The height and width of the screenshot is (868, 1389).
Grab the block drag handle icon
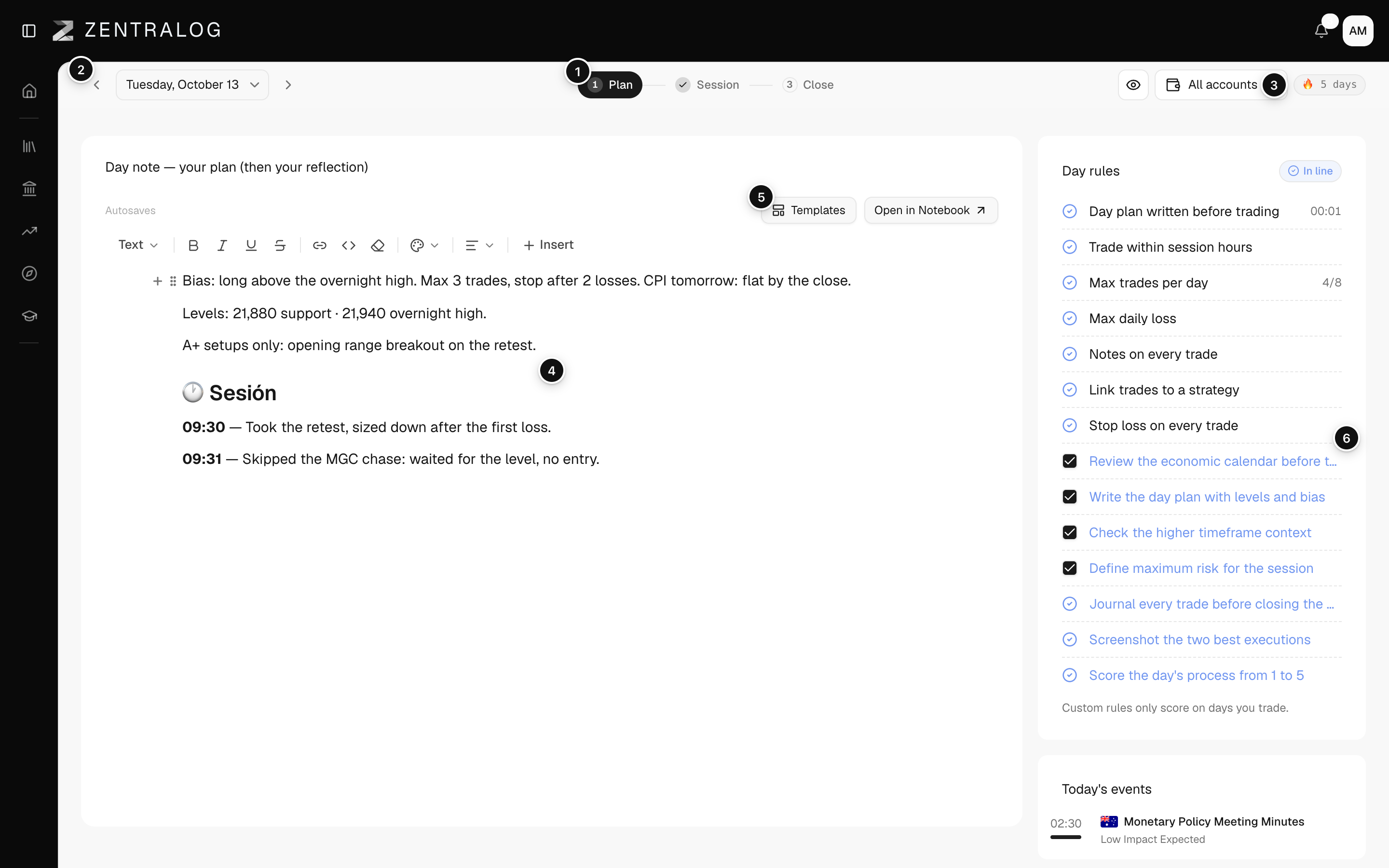[x=173, y=281]
